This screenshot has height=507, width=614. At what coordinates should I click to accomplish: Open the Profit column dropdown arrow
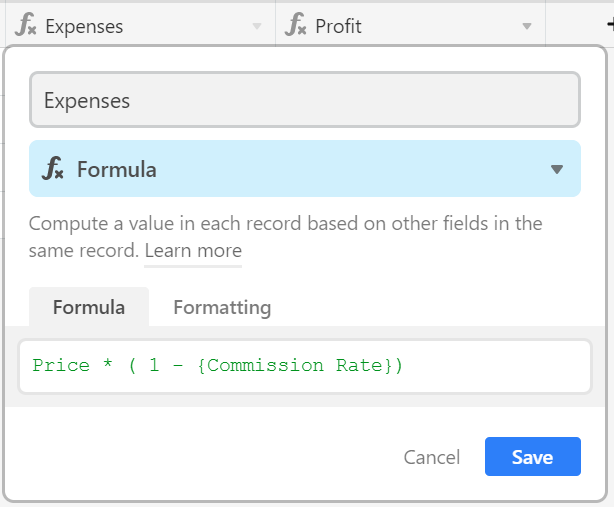tap(527, 26)
